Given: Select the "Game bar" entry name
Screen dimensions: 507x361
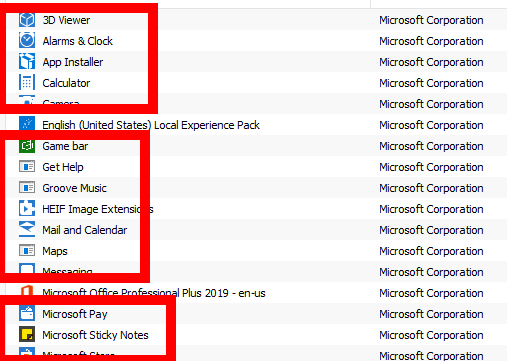Looking at the screenshot, I should 65,146.
